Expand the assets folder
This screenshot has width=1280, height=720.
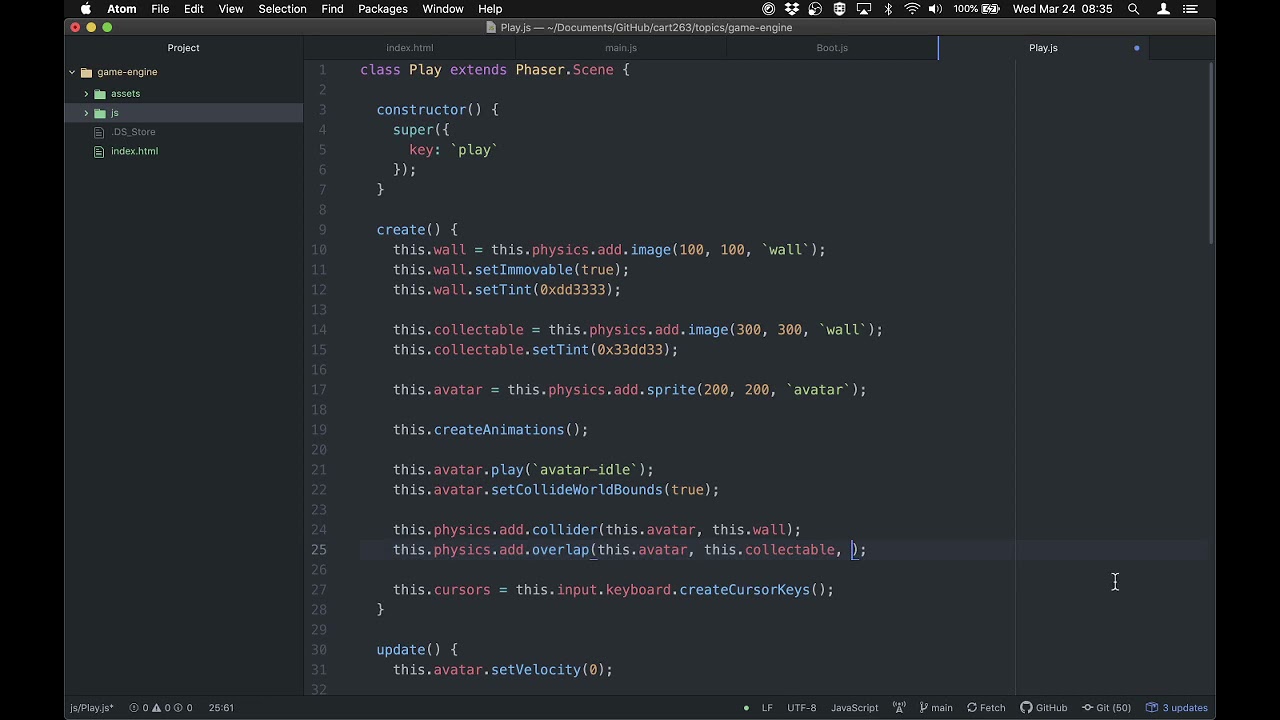tap(86, 94)
